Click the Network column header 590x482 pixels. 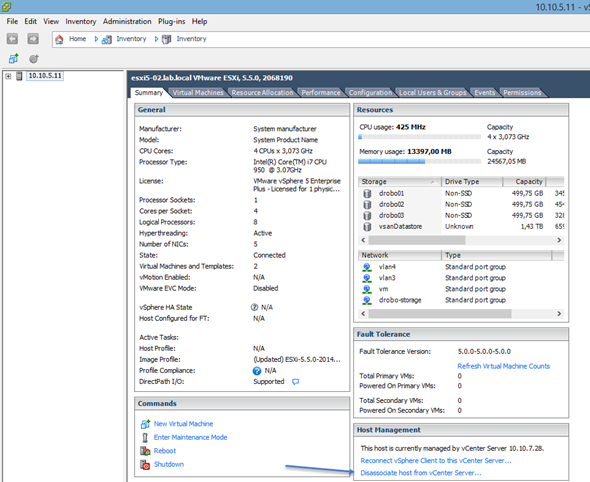[399, 255]
